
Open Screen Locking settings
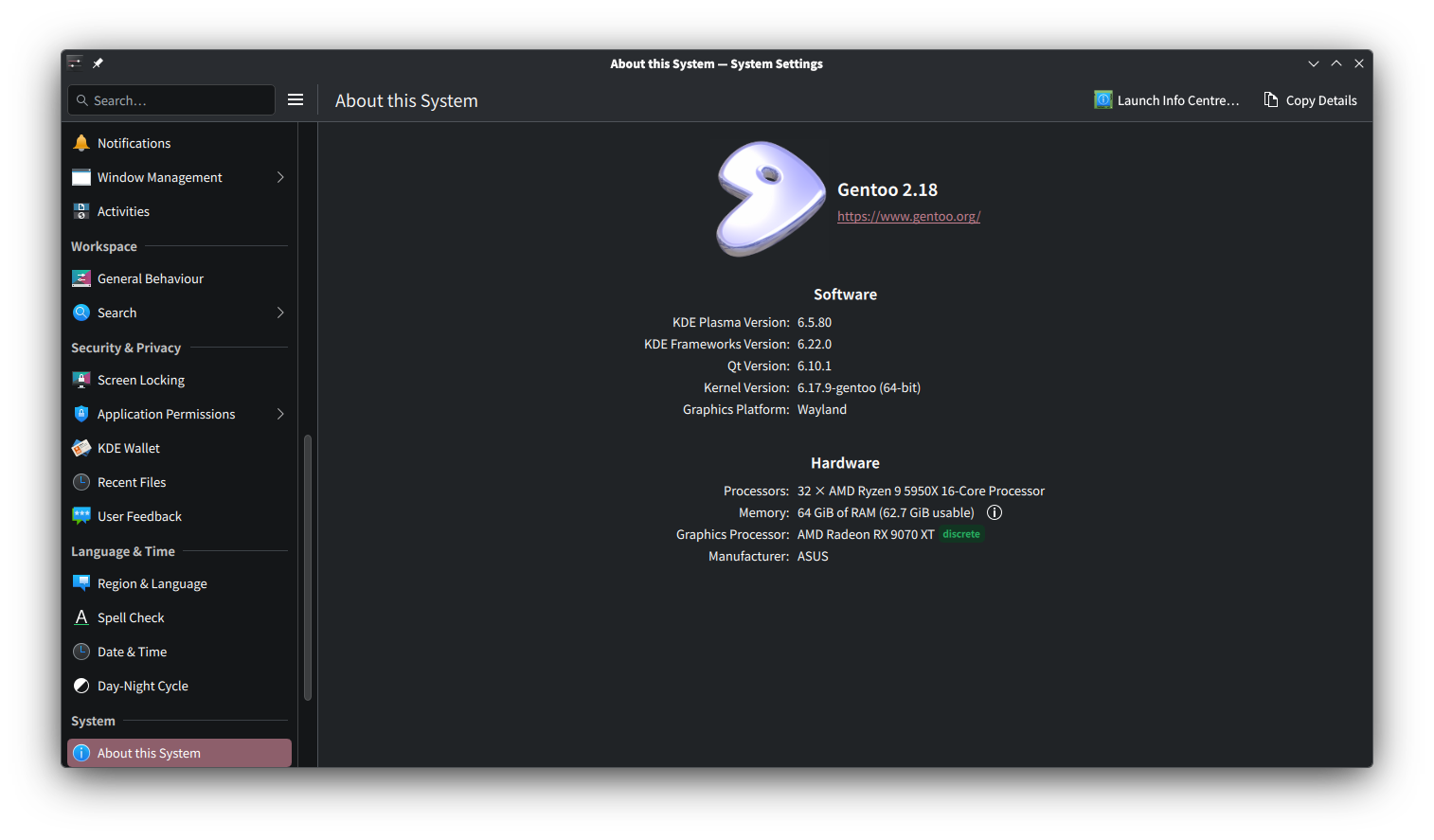[179, 380]
